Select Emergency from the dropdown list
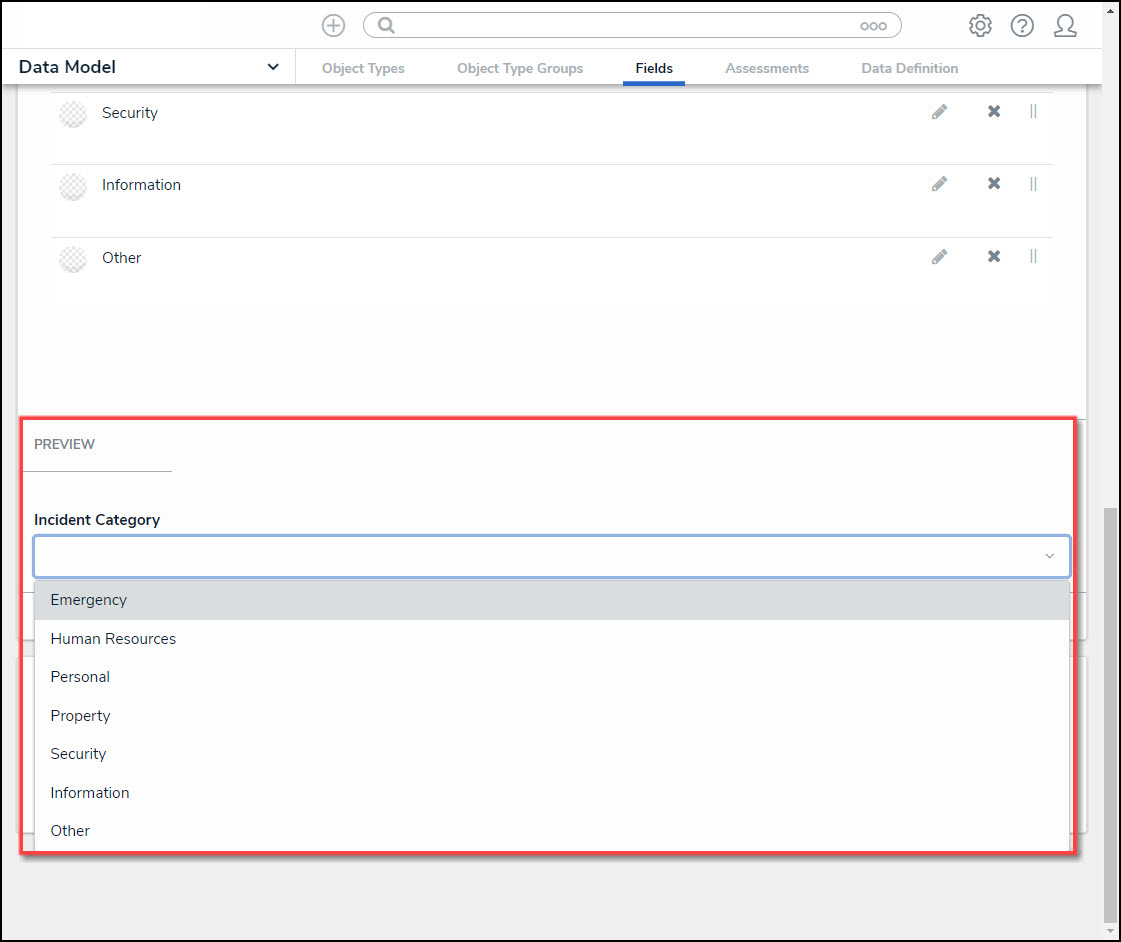 (89, 600)
